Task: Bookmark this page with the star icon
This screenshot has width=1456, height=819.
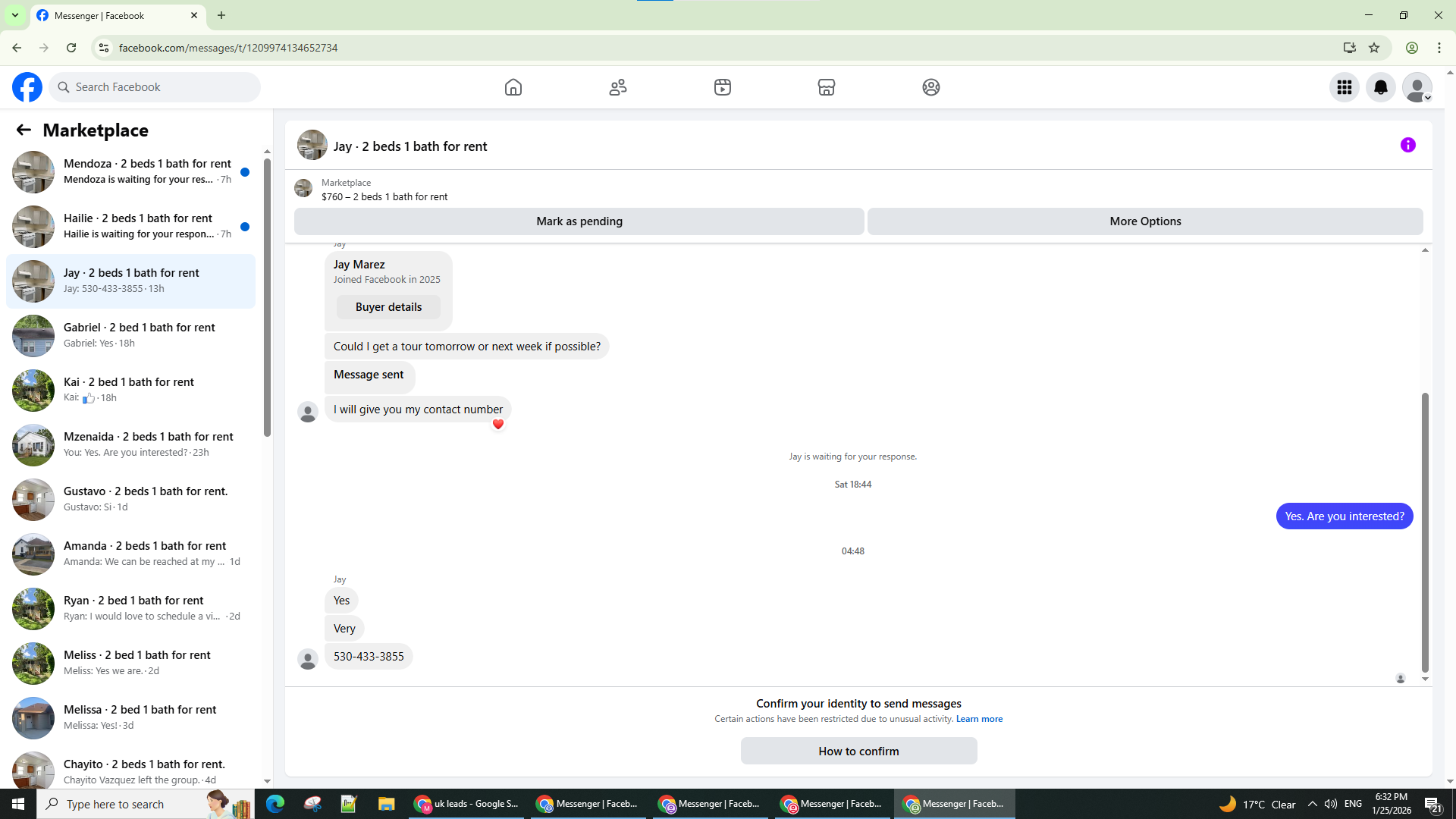Action: (x=1374, y=48)
